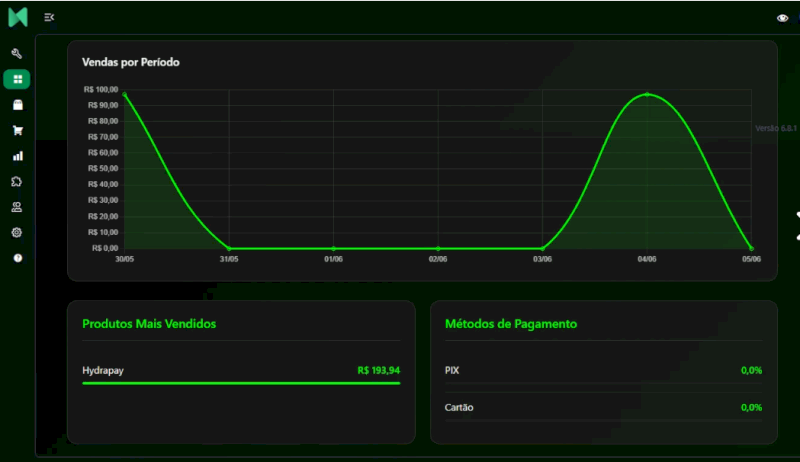Click the 02/06 data point on chart
Viewport: 800px width, 462px height.
(438, 248)
